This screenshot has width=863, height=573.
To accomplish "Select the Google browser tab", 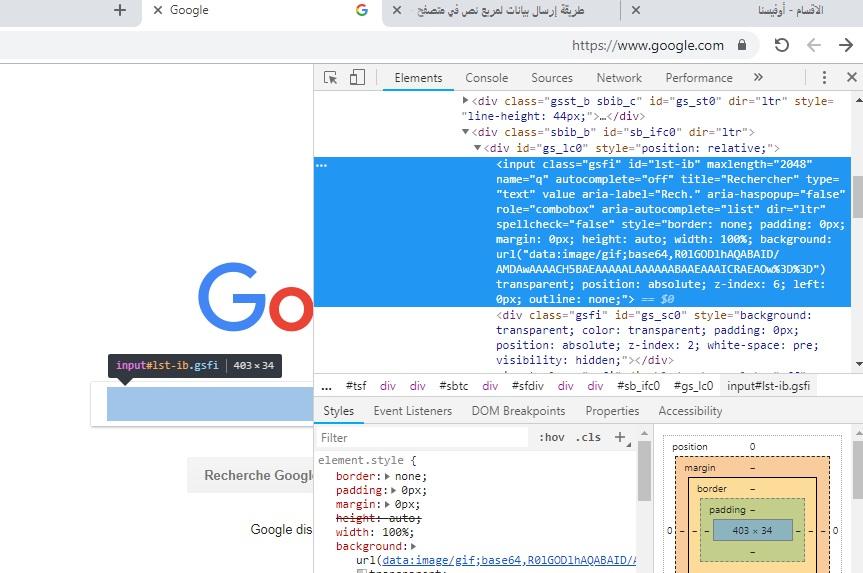I will pos(261,11).
